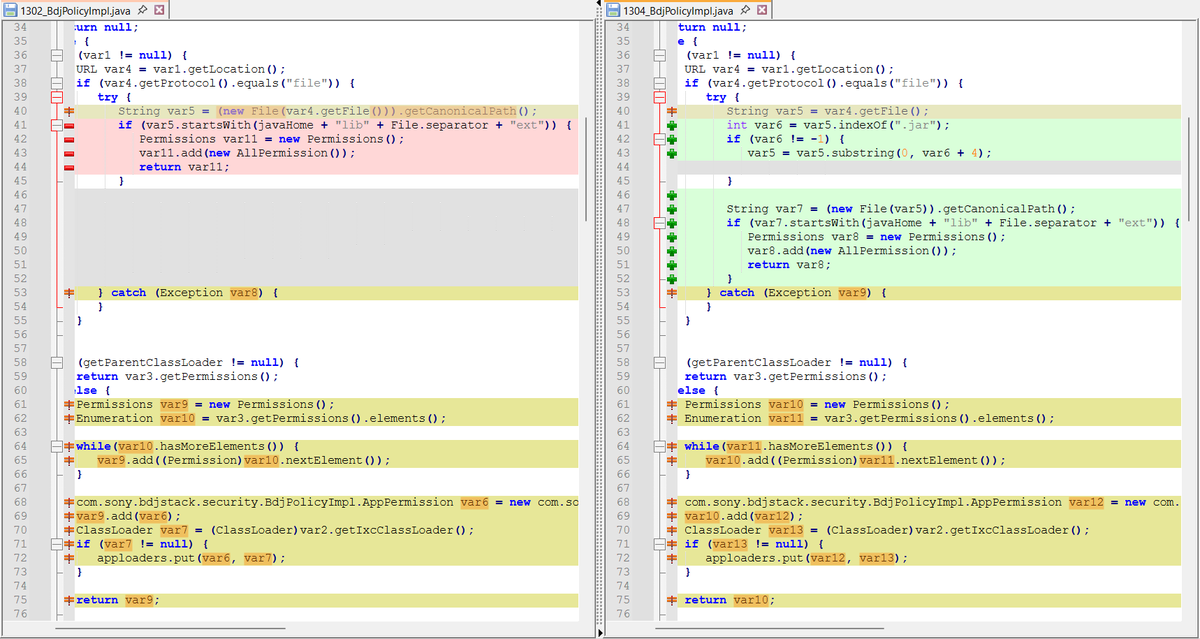Collapse fold at line 71 in left pane
This screenshot has width=1200, height=639.
[57, 544]
